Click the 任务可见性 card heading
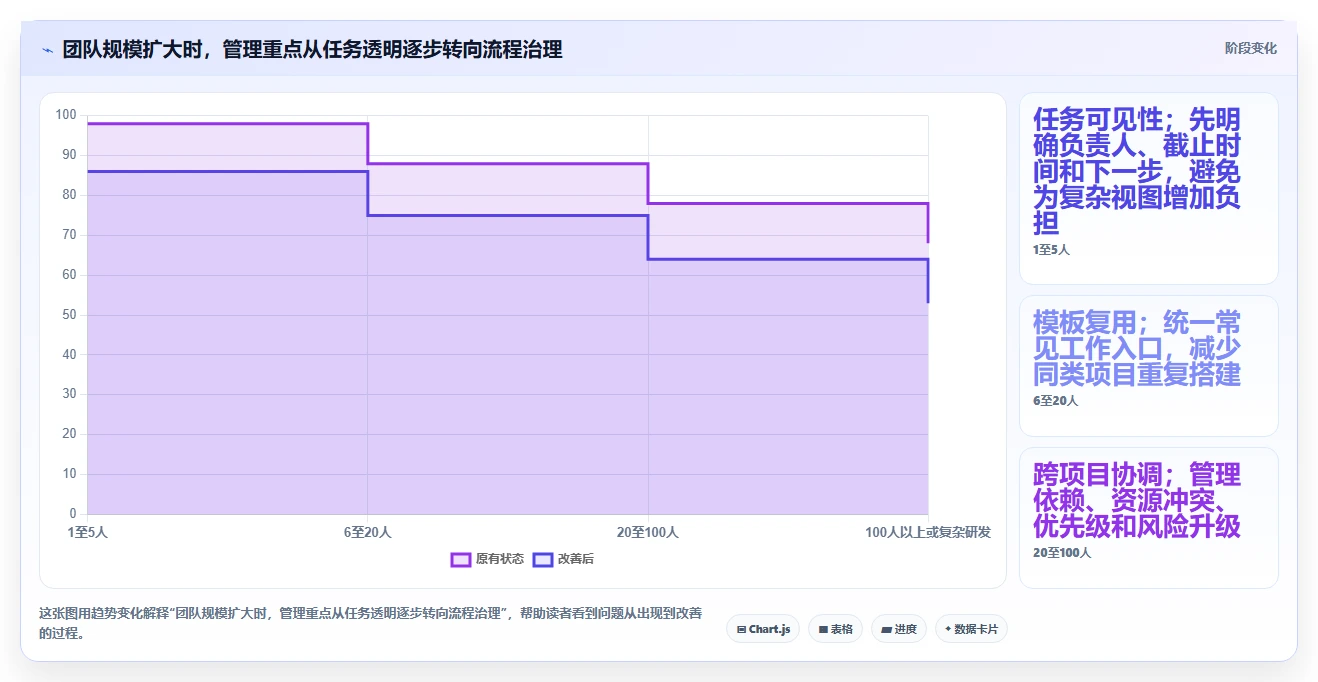The height and width of the screenshot is (682, 1318). tap(1137, 171)
